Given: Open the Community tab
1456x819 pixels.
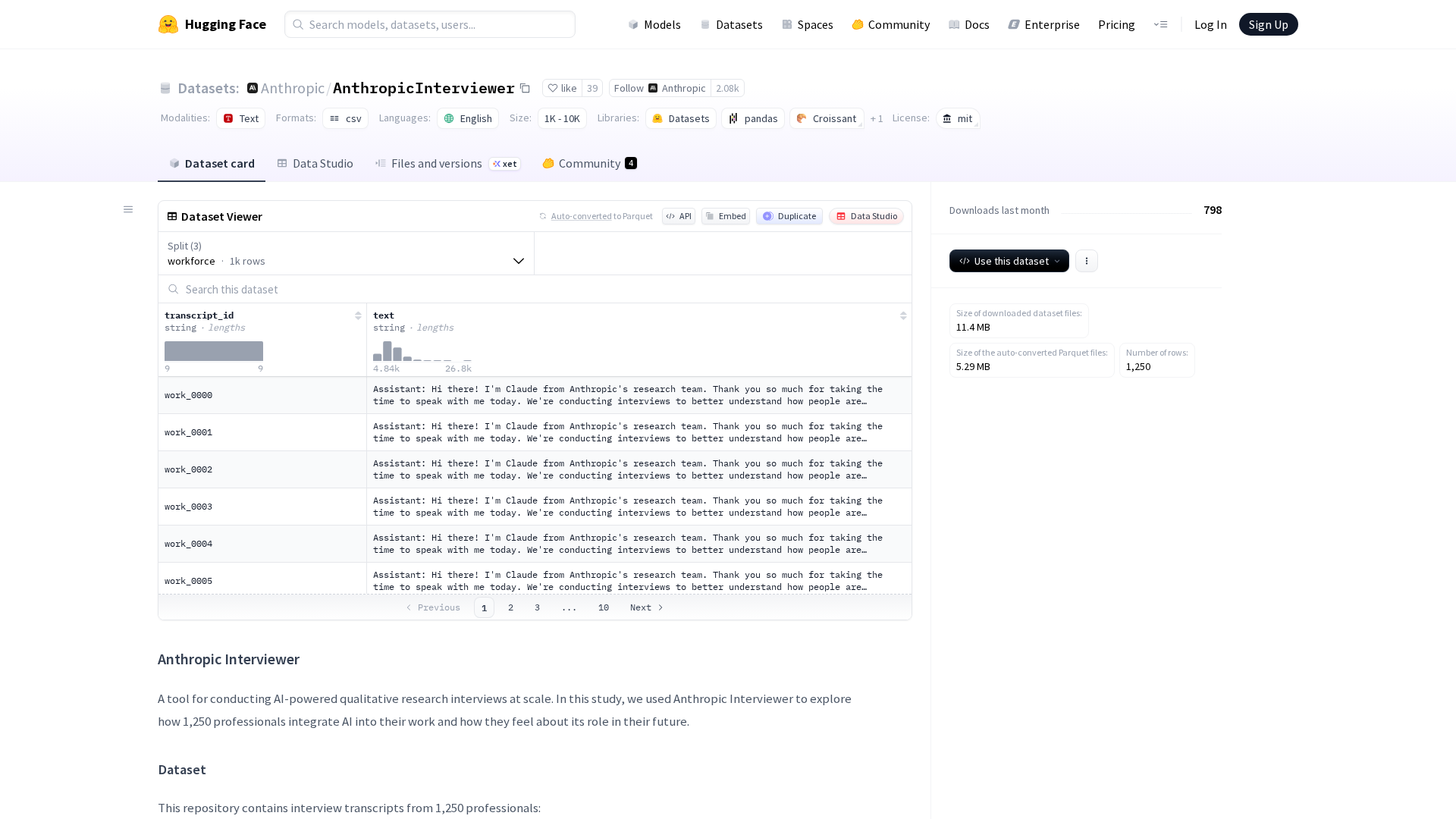Looking at the screenshot, I should click(589, 164).
